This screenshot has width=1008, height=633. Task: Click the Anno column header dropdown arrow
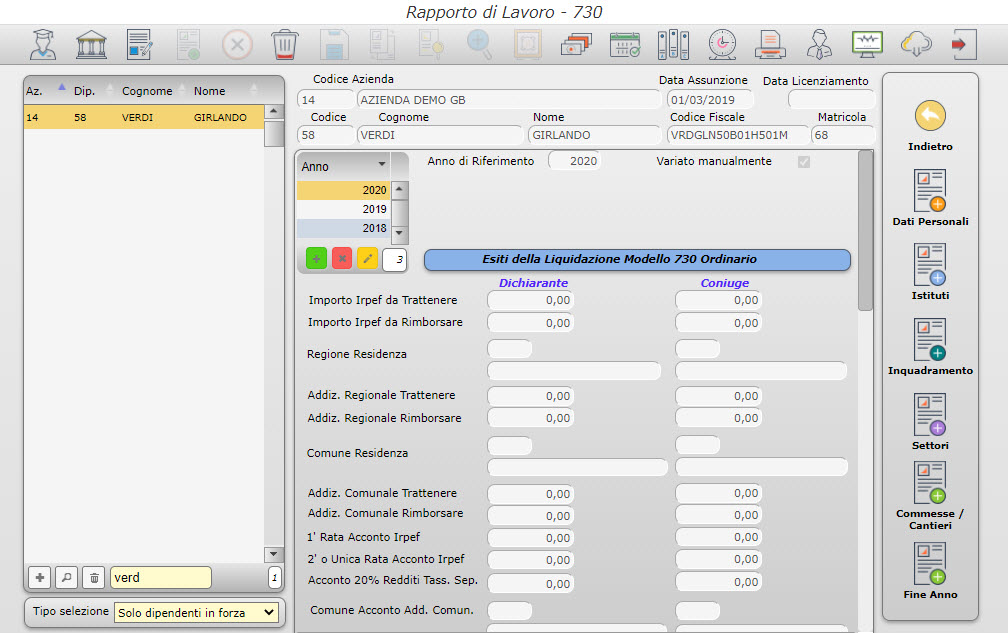click(381, 165)
